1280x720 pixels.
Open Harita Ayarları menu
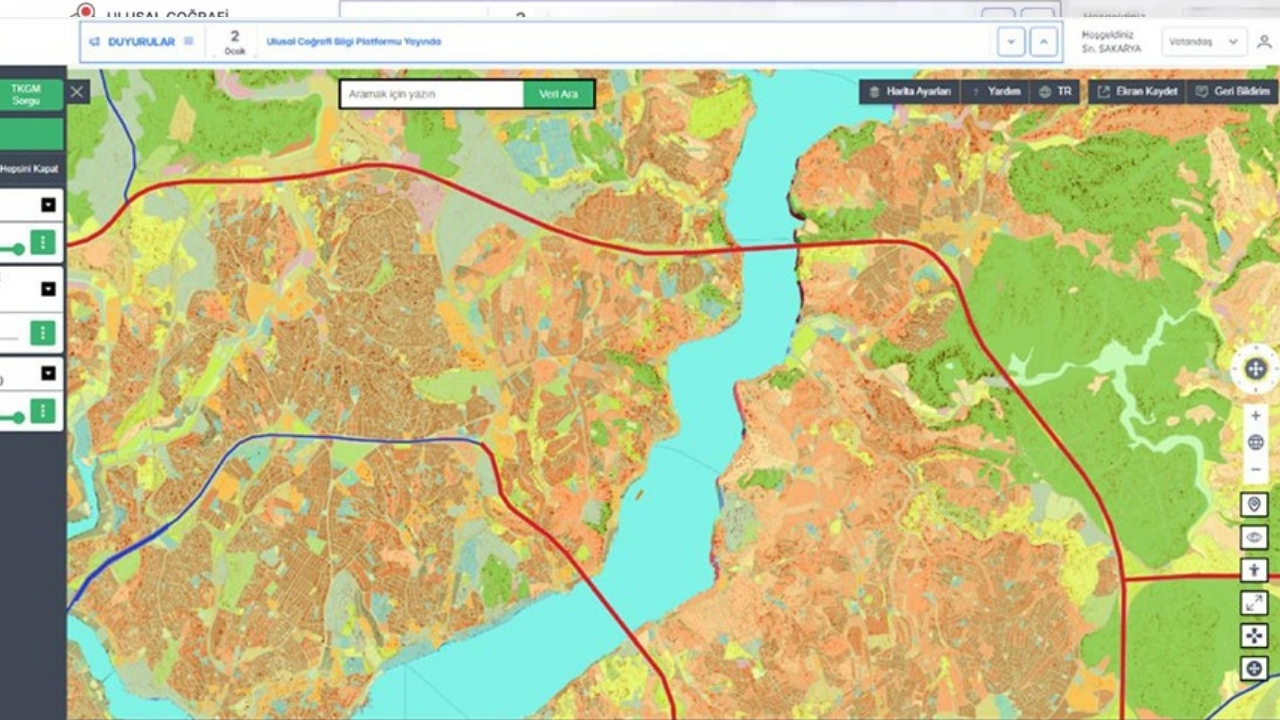[909, 92]
